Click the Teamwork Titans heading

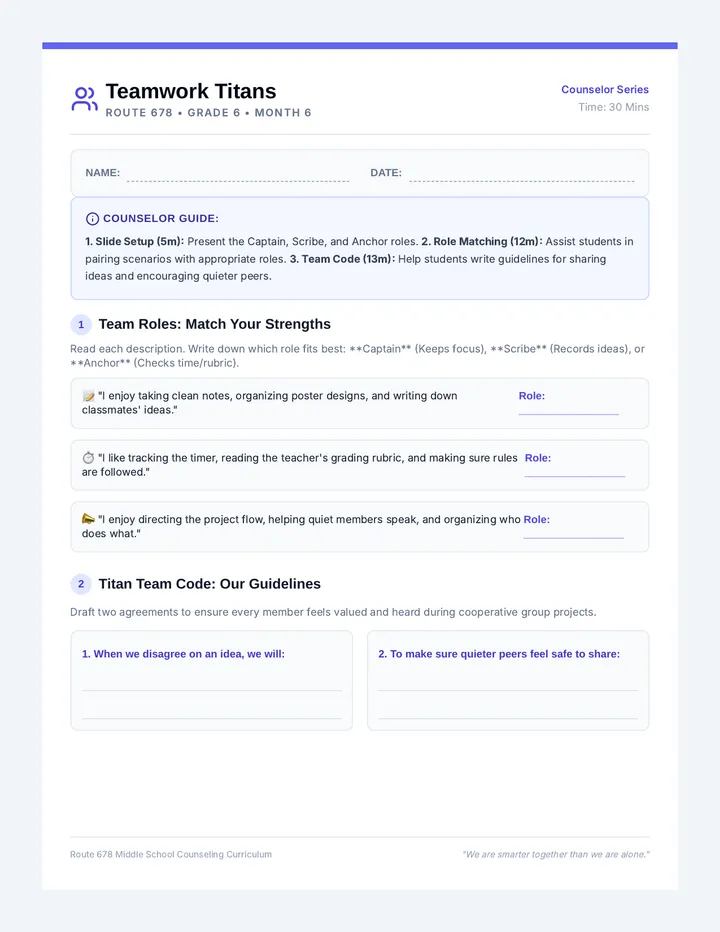(x=191, y=92)
